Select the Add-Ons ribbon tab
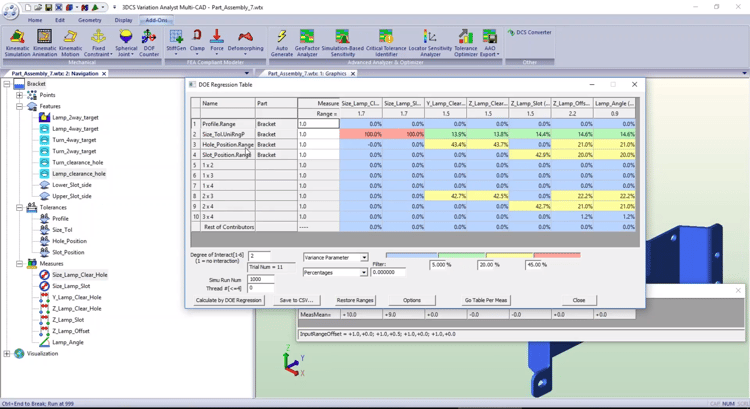 pos(156,20)
